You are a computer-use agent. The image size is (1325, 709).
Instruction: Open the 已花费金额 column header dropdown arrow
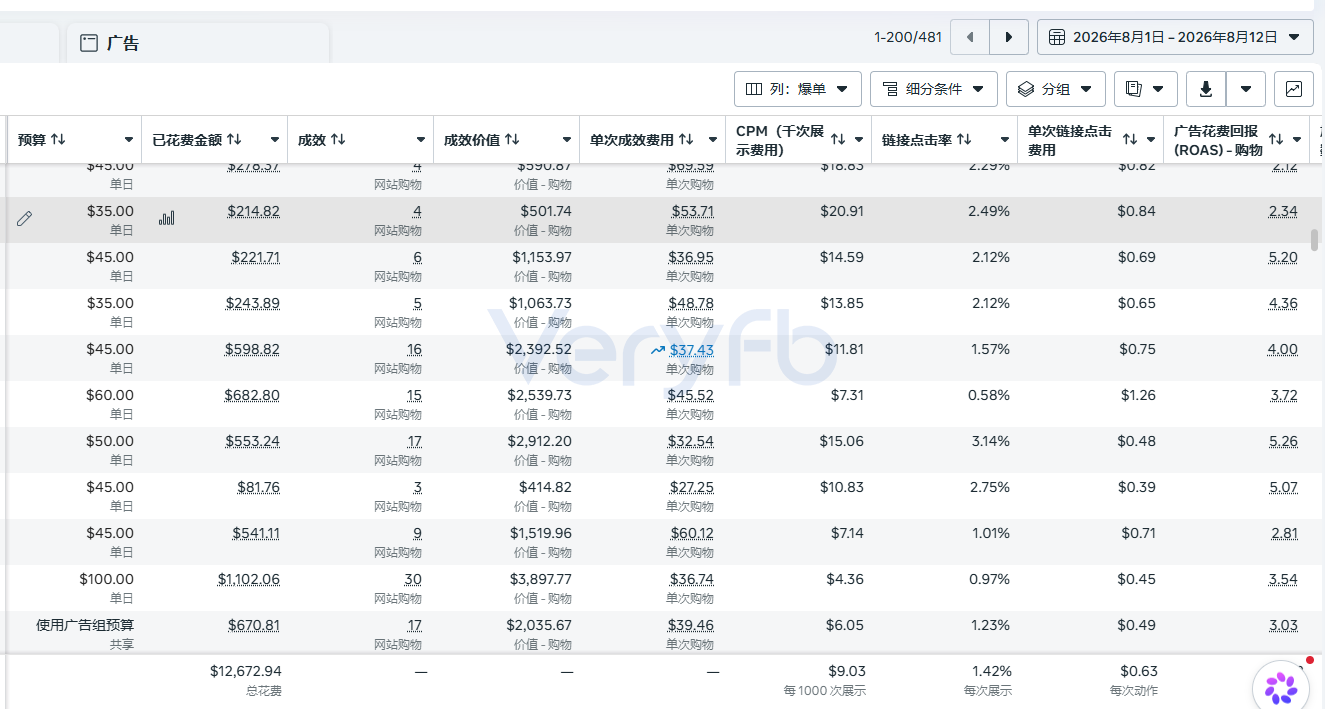point(275,140)
